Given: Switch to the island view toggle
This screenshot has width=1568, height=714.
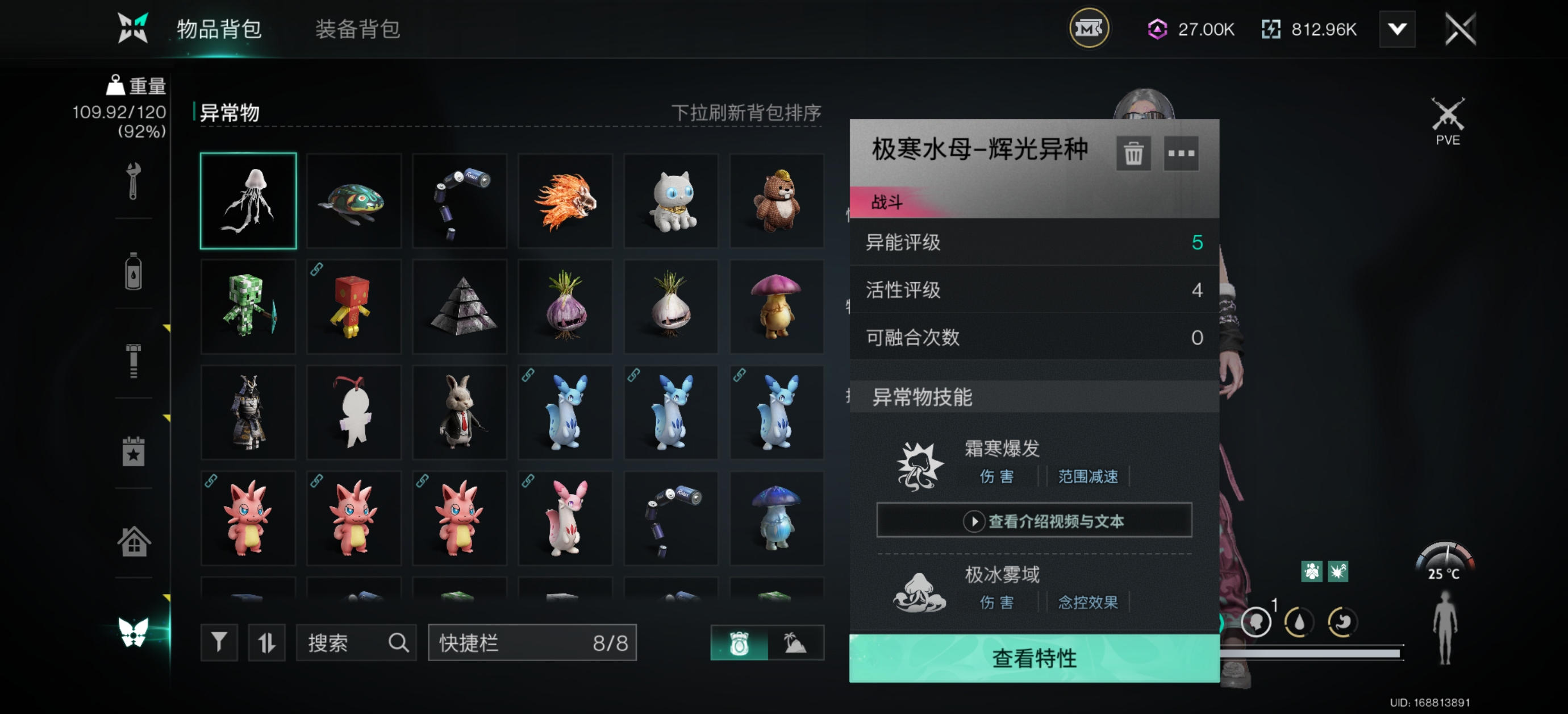Looking at the screenshot, I should click(795, 642).
